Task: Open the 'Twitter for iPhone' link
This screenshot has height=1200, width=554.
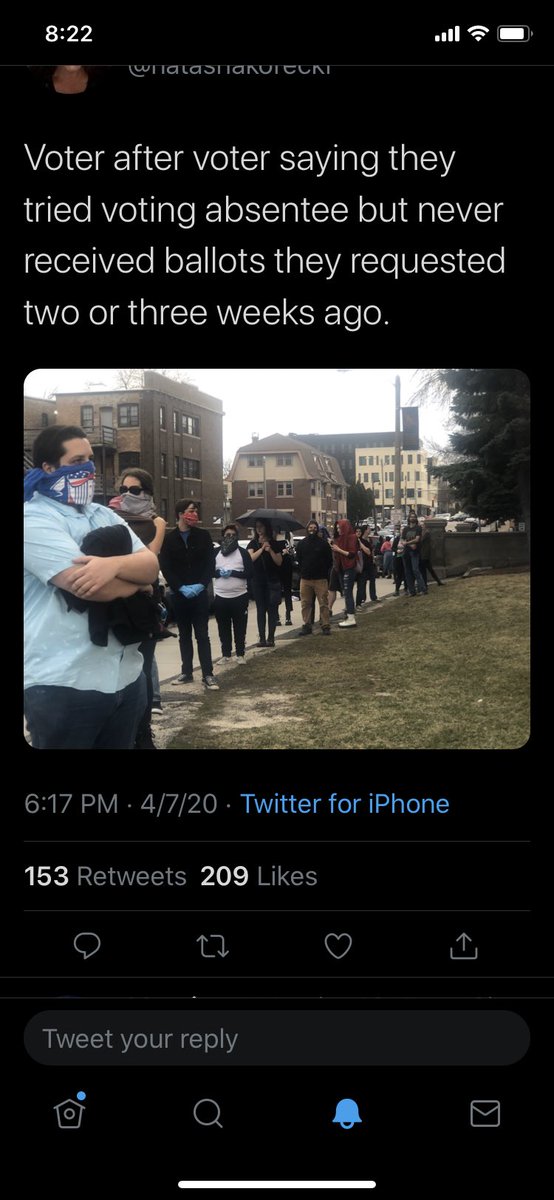Action: point(345,804)
